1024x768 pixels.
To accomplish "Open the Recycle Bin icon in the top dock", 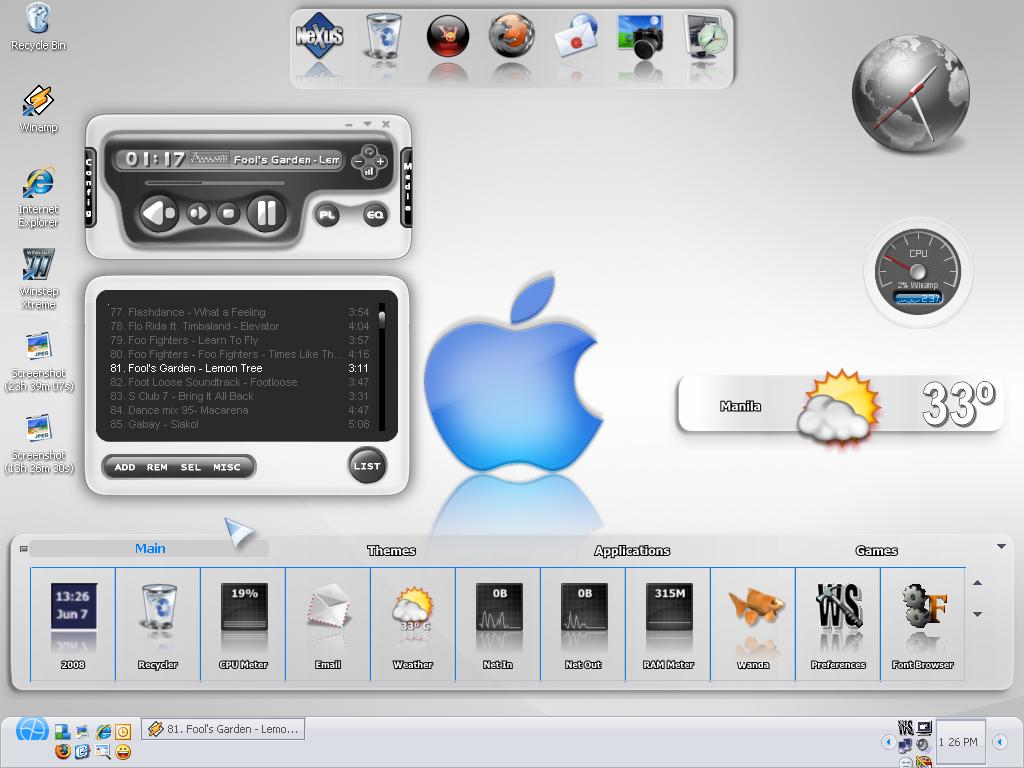I will click(x=383, y=36).
